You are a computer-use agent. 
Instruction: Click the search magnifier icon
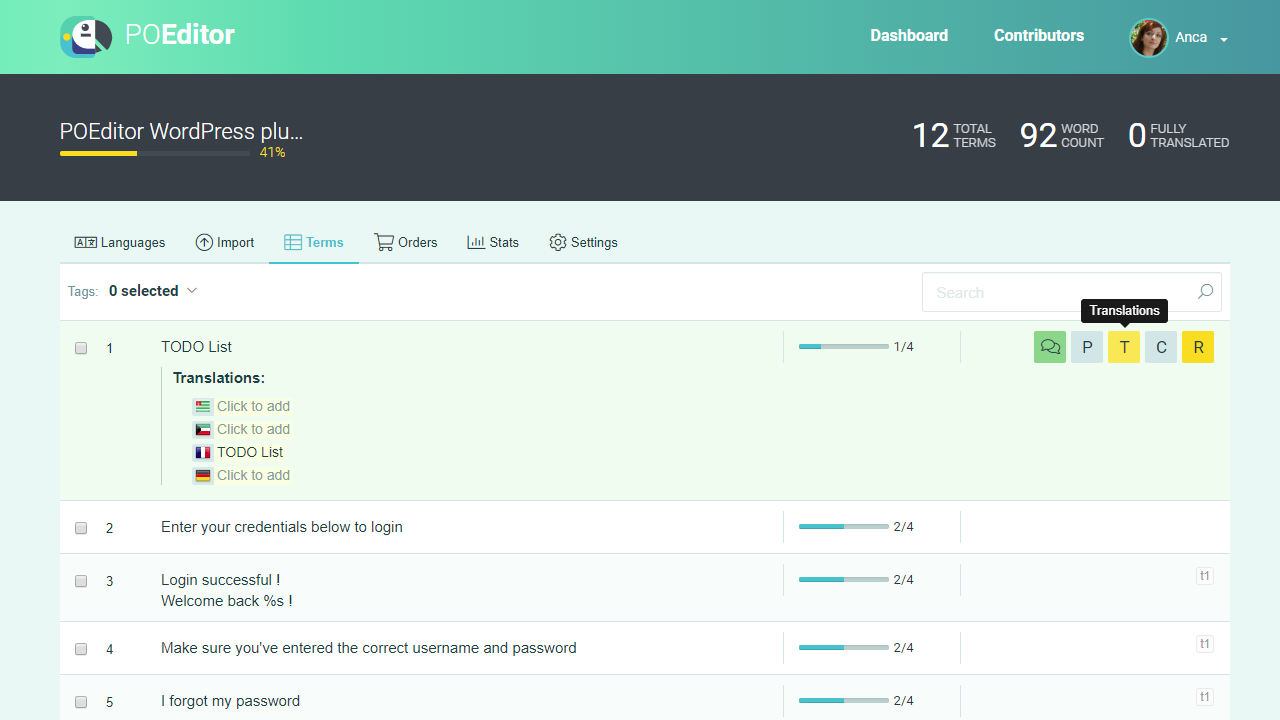coord(1205,292)
